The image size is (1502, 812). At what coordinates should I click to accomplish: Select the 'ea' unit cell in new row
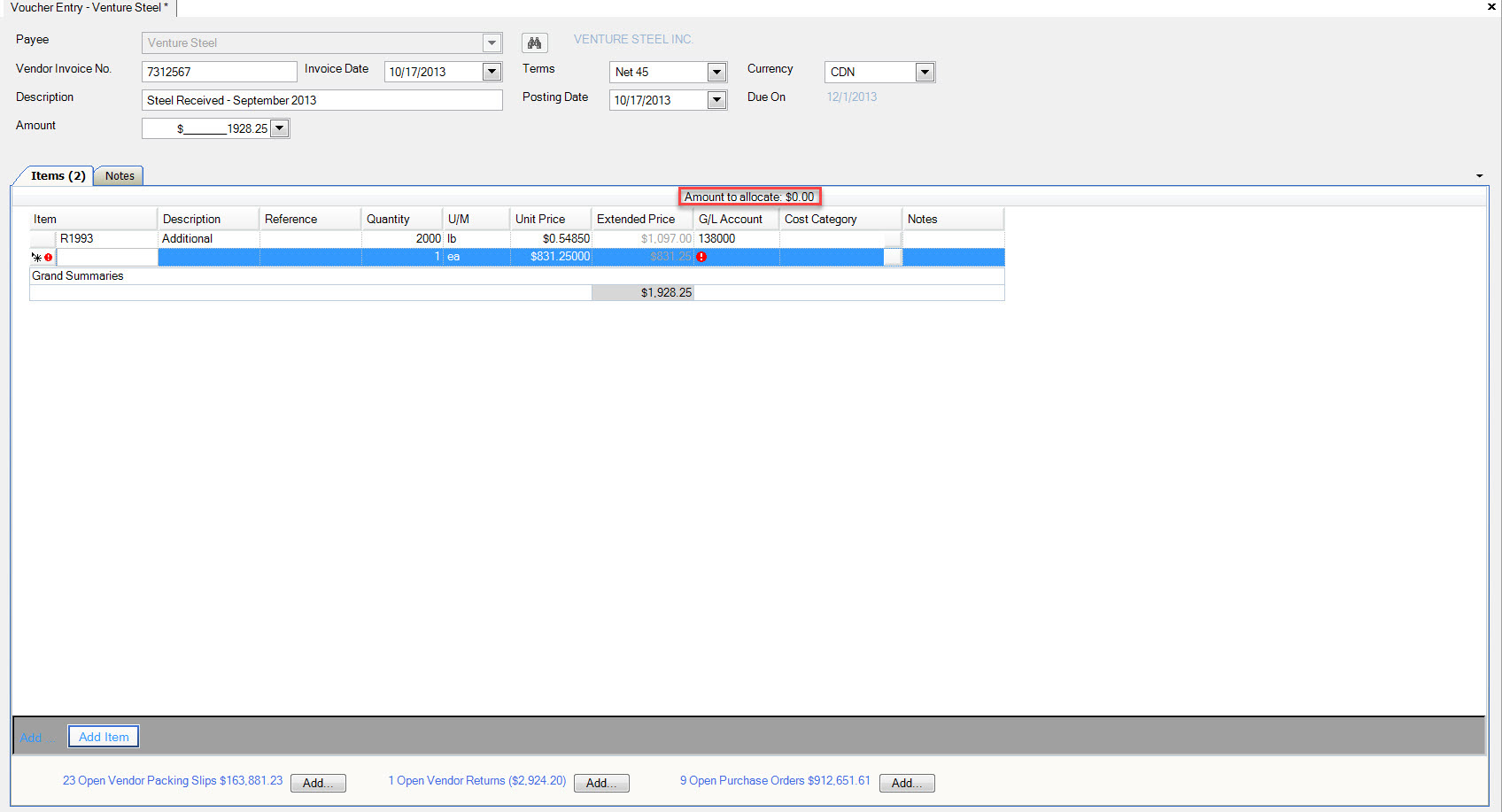click(476, 257)
